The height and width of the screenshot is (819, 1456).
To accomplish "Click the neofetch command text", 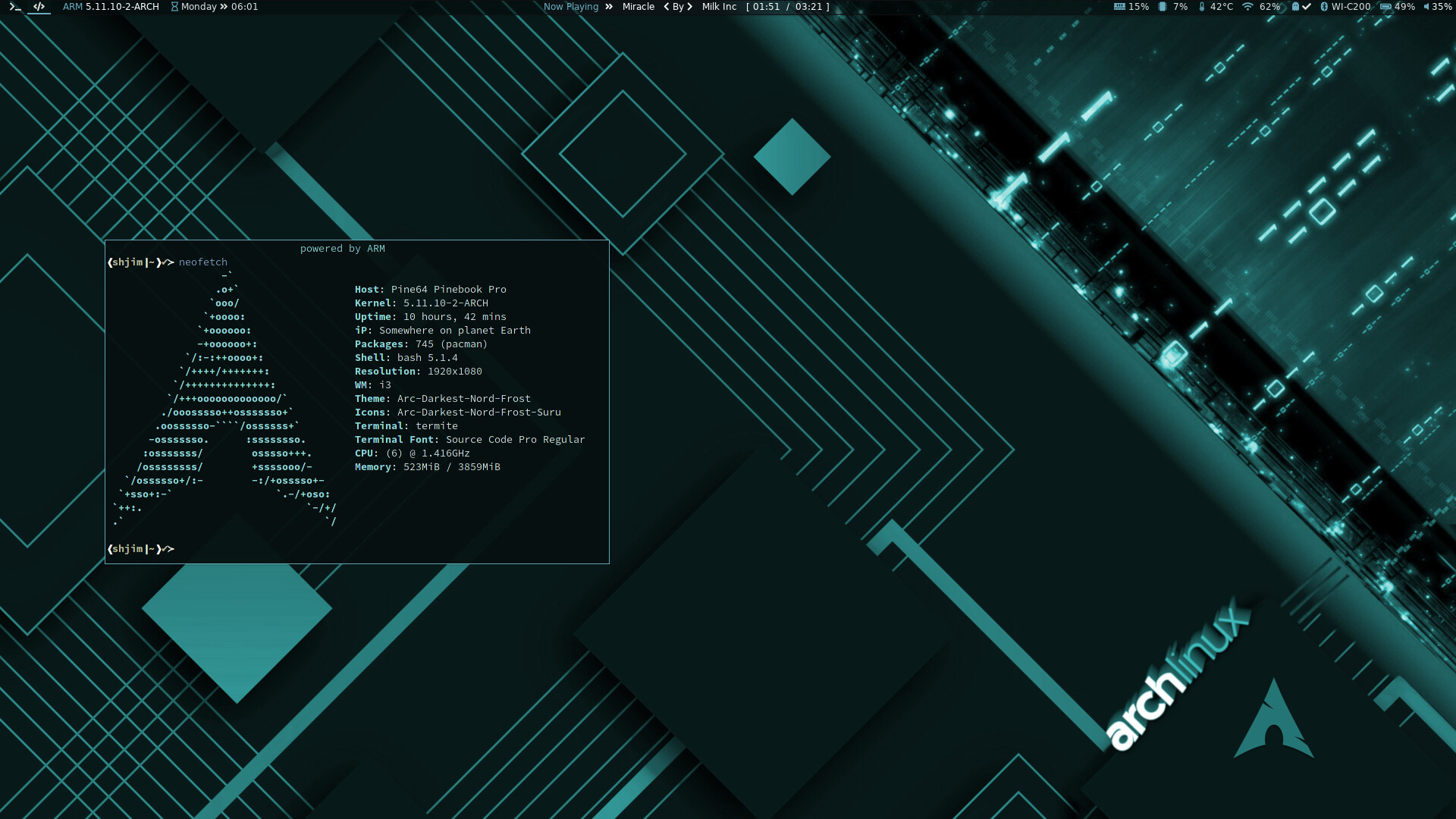I will (x=203, y=262).
